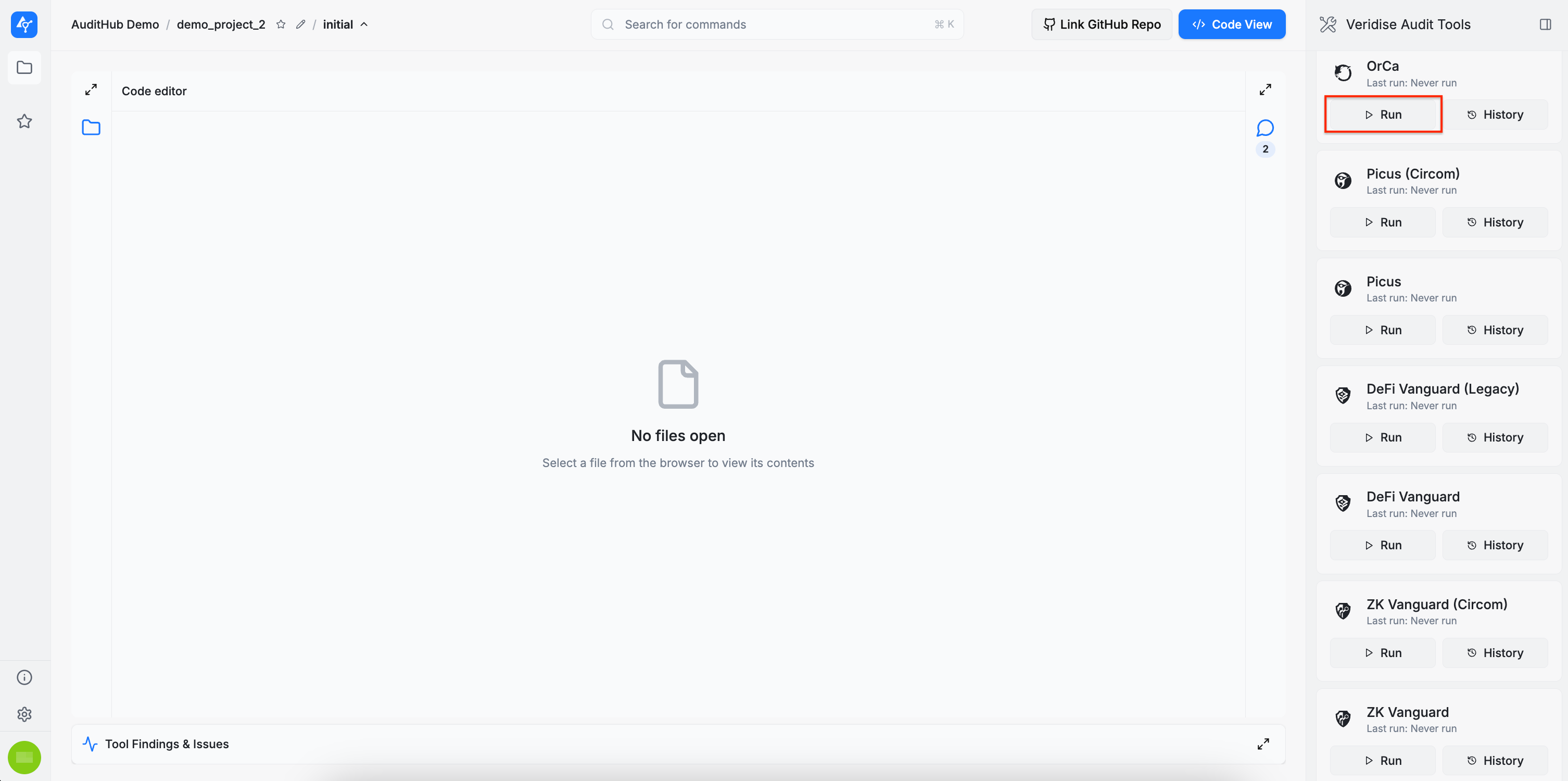Collapse the Veridise Audit Tools panel
Image resolution: width=1568 pixels, height=781 pixels.
pos(1545,24)
